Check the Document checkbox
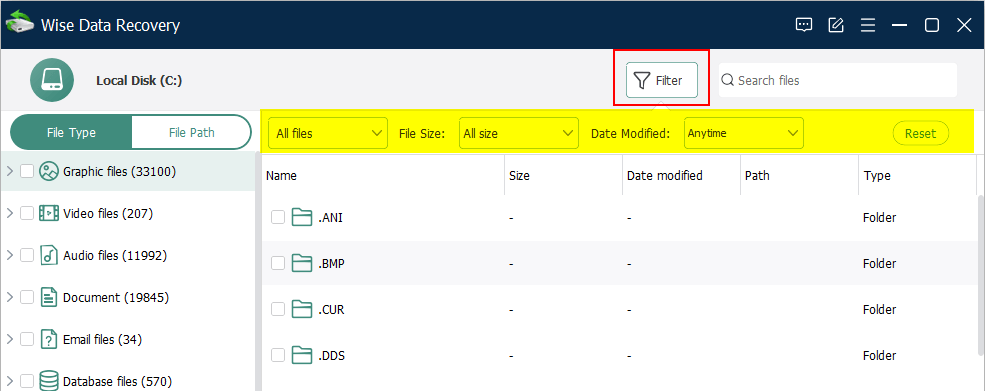The image size is (985, 391). coord(27,297)
